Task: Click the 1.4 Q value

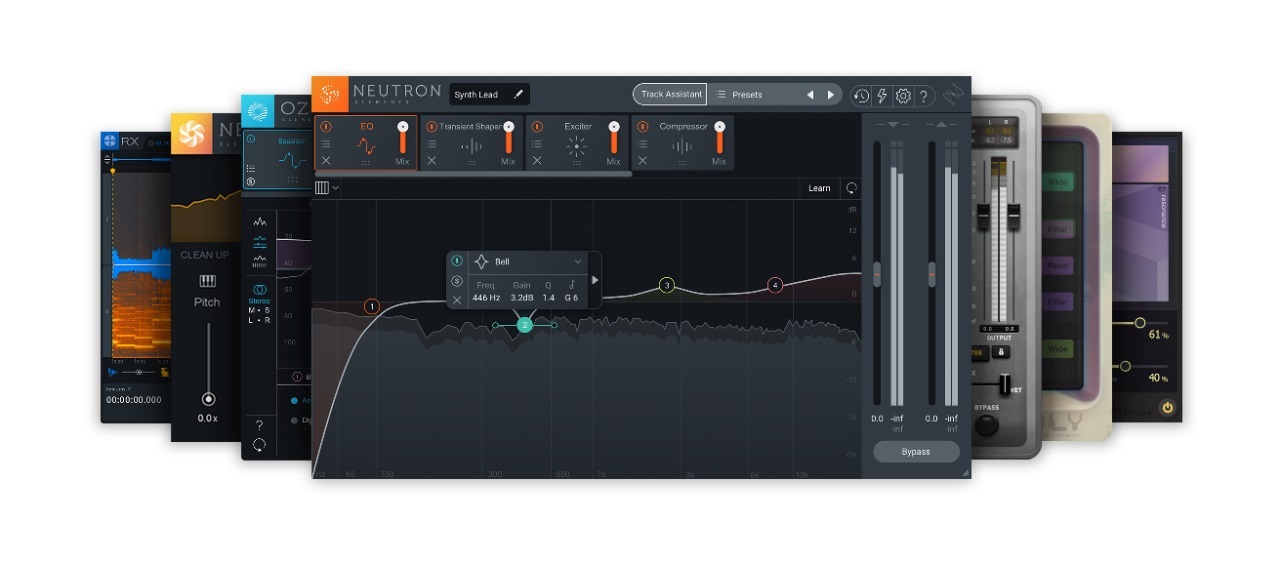Action: [548, 298]
